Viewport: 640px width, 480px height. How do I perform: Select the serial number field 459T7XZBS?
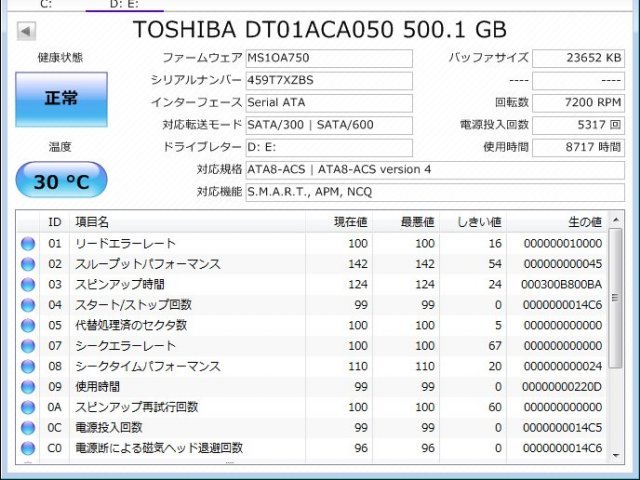[329, 81]
